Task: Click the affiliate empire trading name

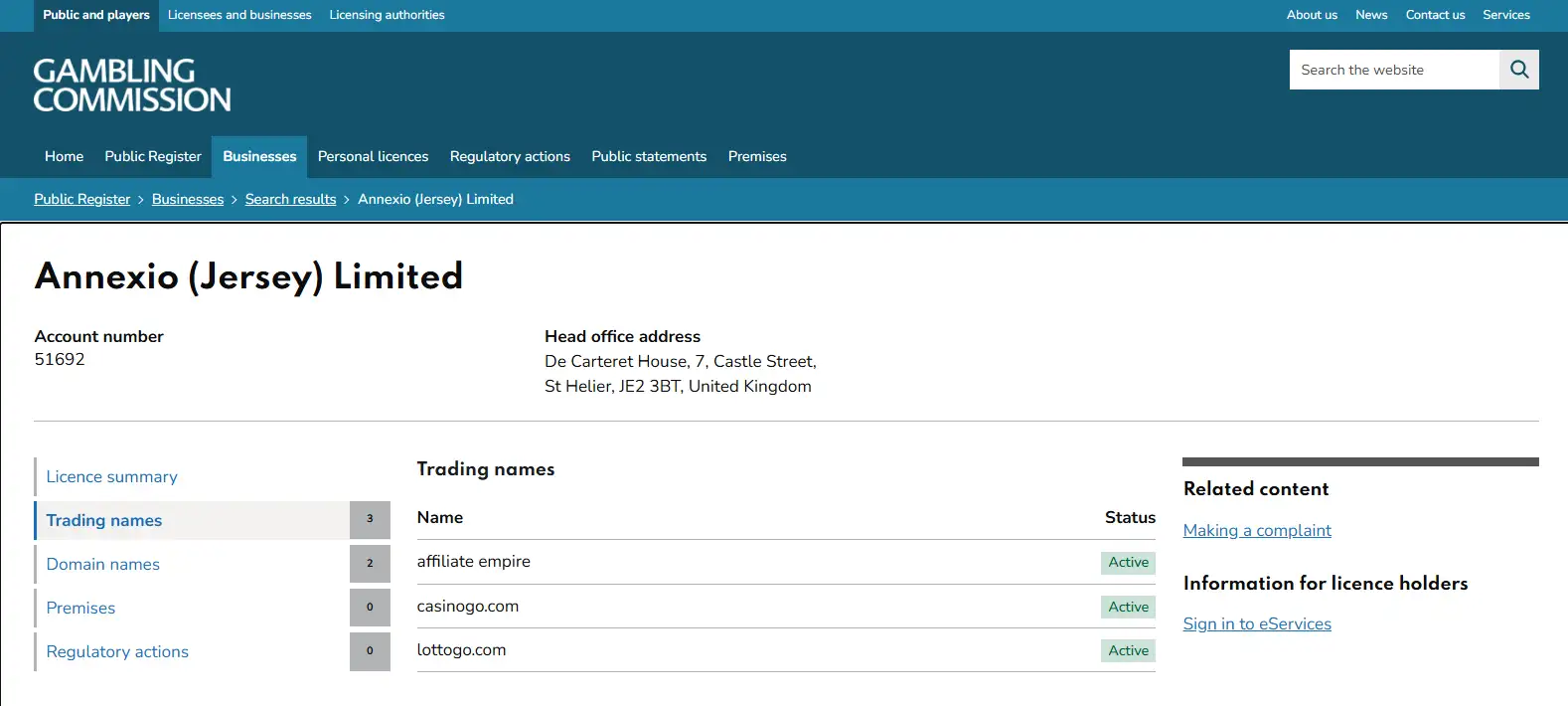Action: coord(474,562)
